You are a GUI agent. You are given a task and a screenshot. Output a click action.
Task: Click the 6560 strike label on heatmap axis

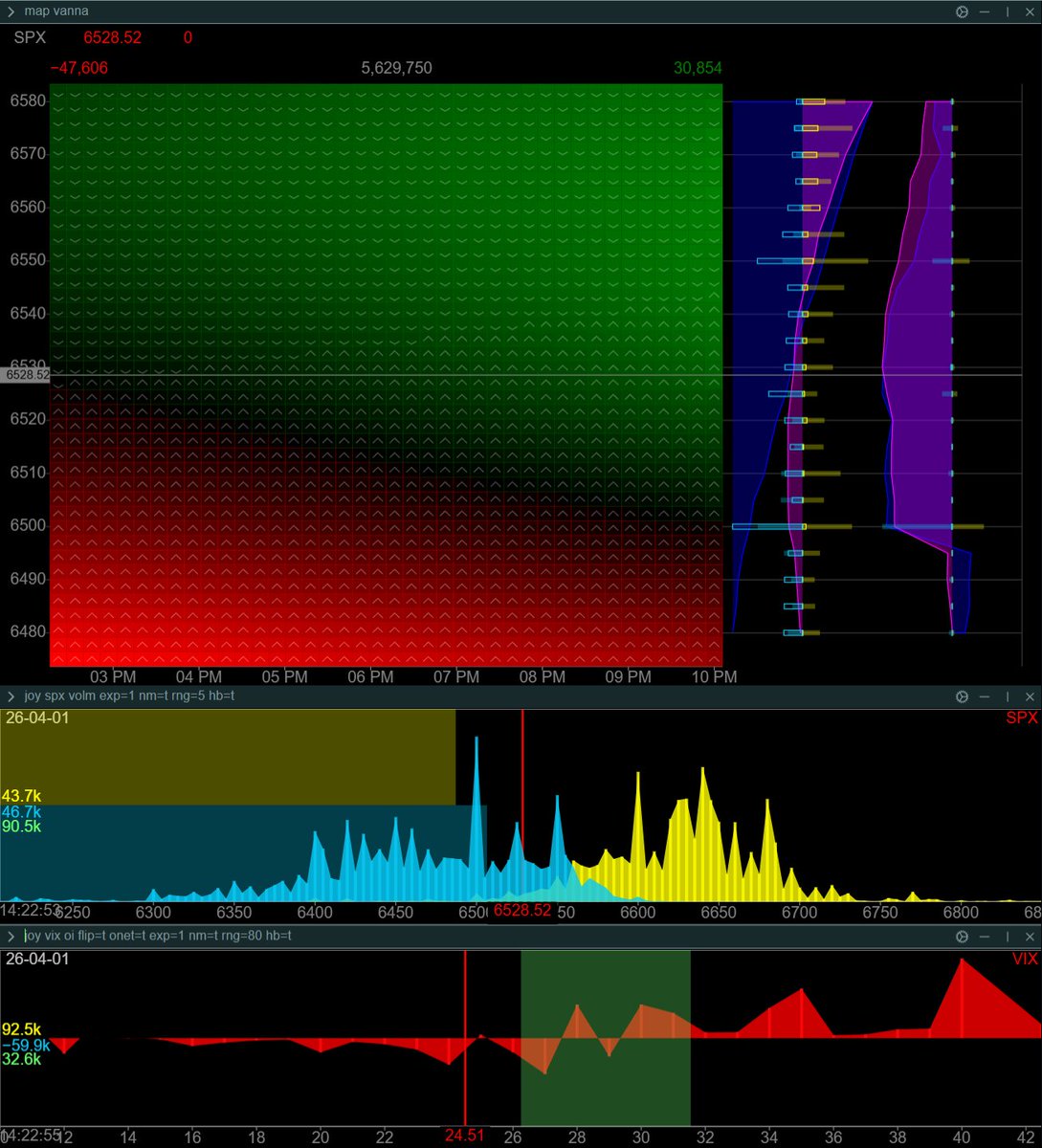pyautogui.click(x=28, y=207)
